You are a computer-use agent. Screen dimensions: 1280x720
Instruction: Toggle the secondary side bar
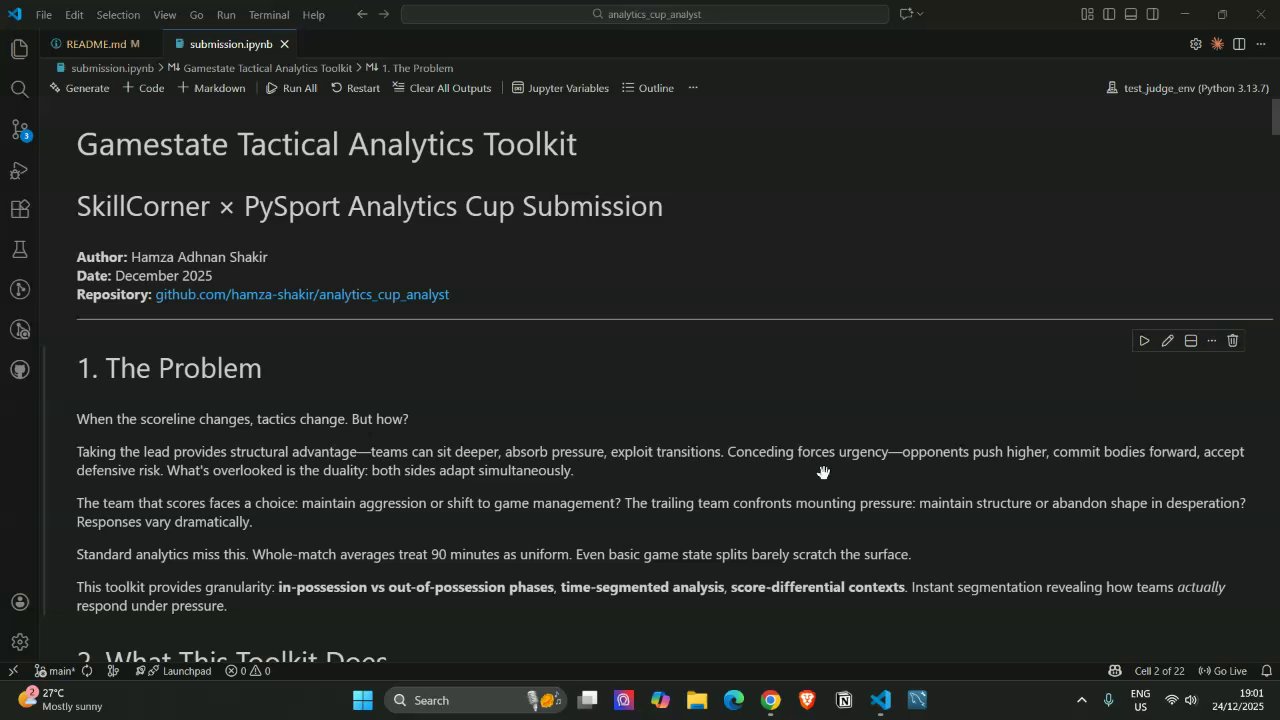point(1153,14)
